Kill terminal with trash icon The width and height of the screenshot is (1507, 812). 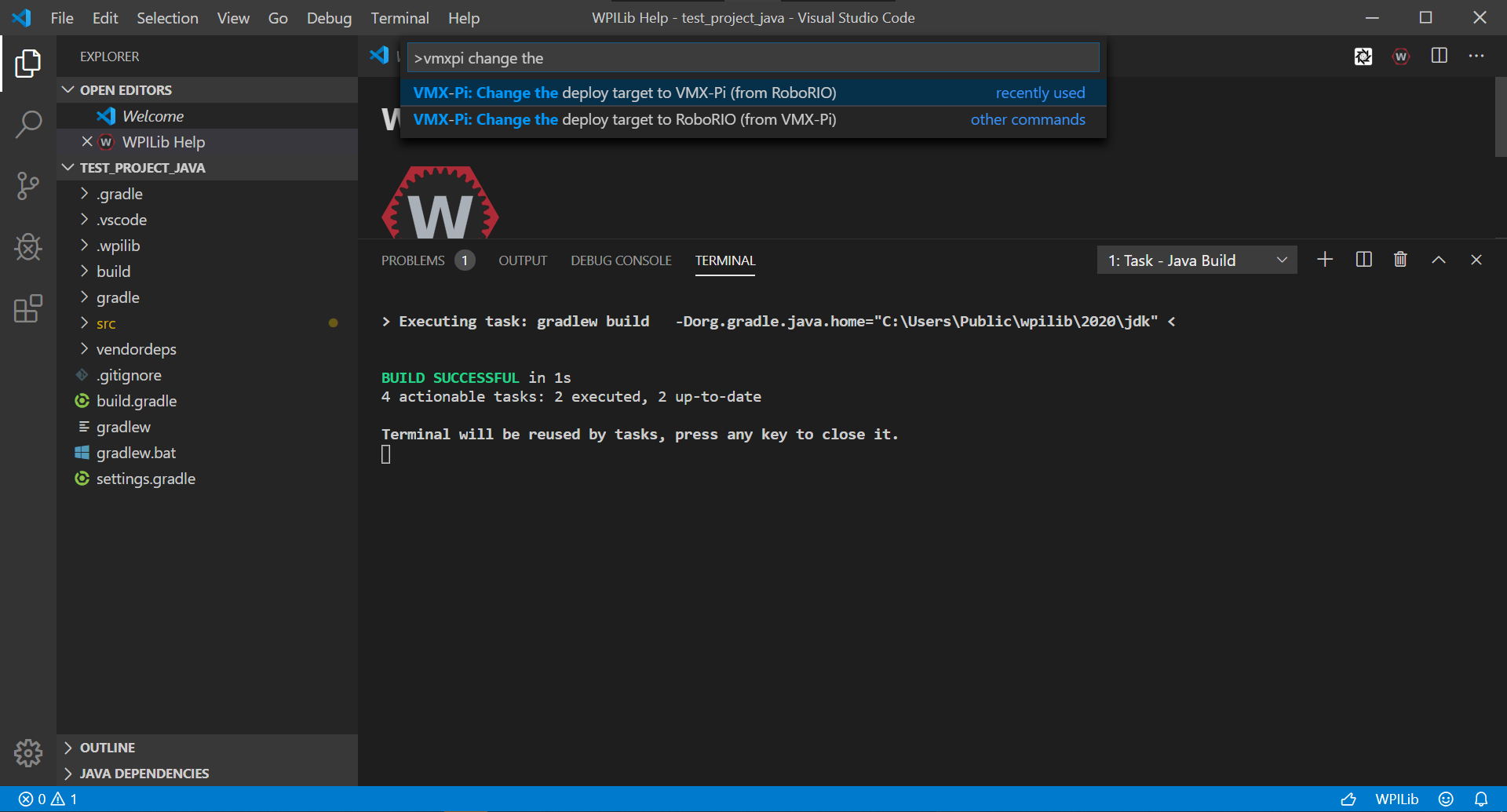pos(1400,260)
